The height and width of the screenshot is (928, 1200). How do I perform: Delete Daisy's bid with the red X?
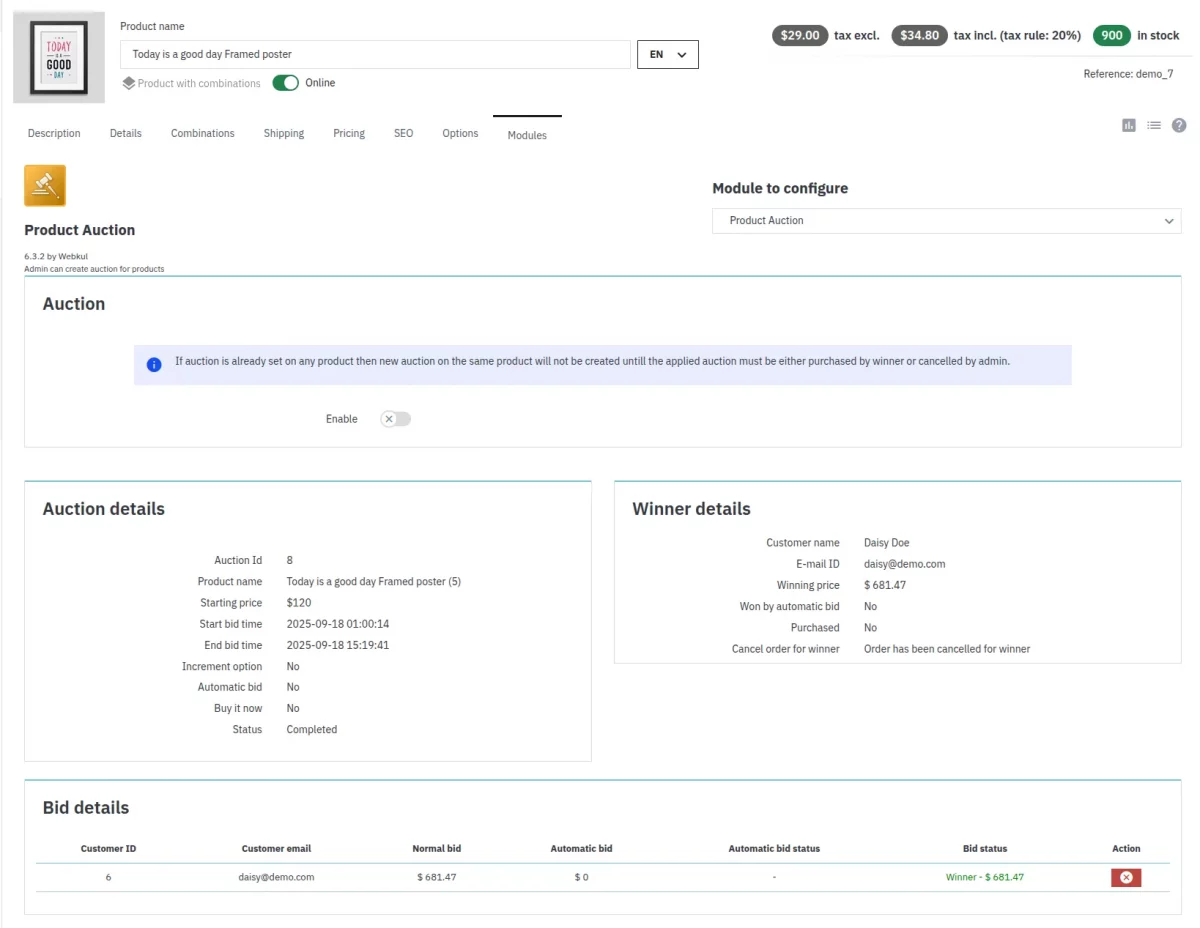pos(1126,877)
